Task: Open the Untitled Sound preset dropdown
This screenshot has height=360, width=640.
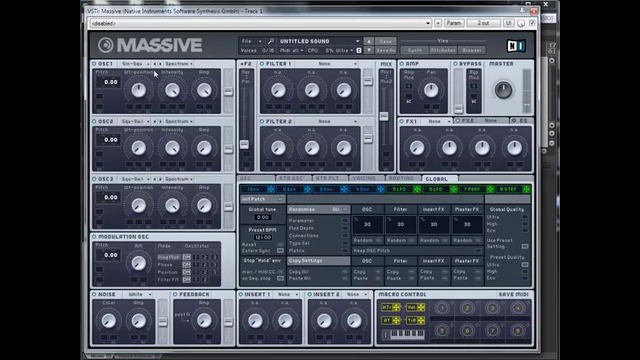Action: click(319, 41)
